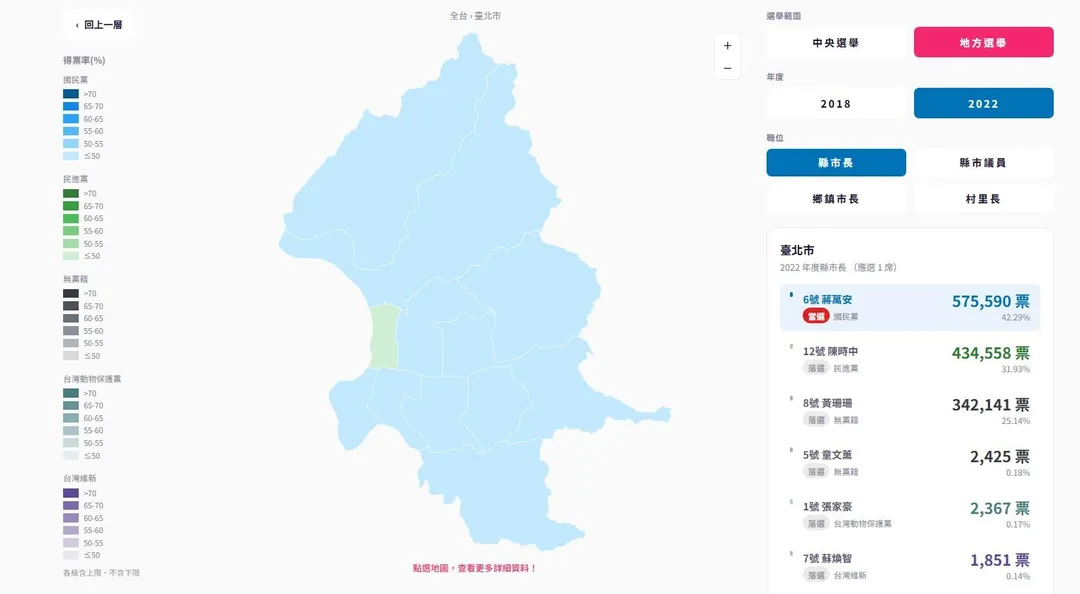Click the 無黨籍 55-60 legend swatch

[71, 331]
